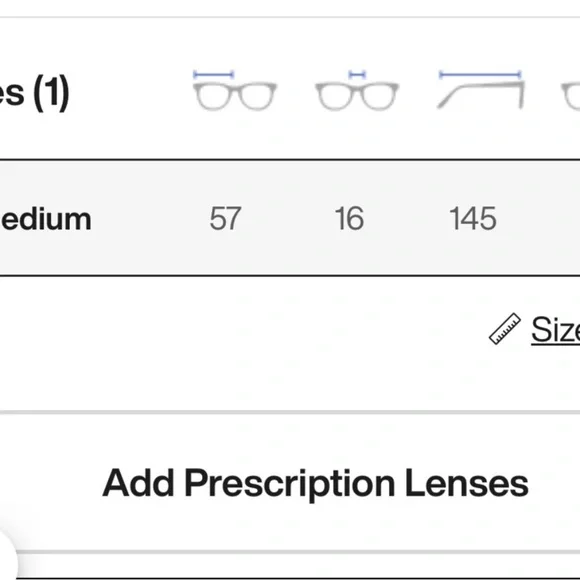Select gray highlighted row area right of 145

[539, 218]
